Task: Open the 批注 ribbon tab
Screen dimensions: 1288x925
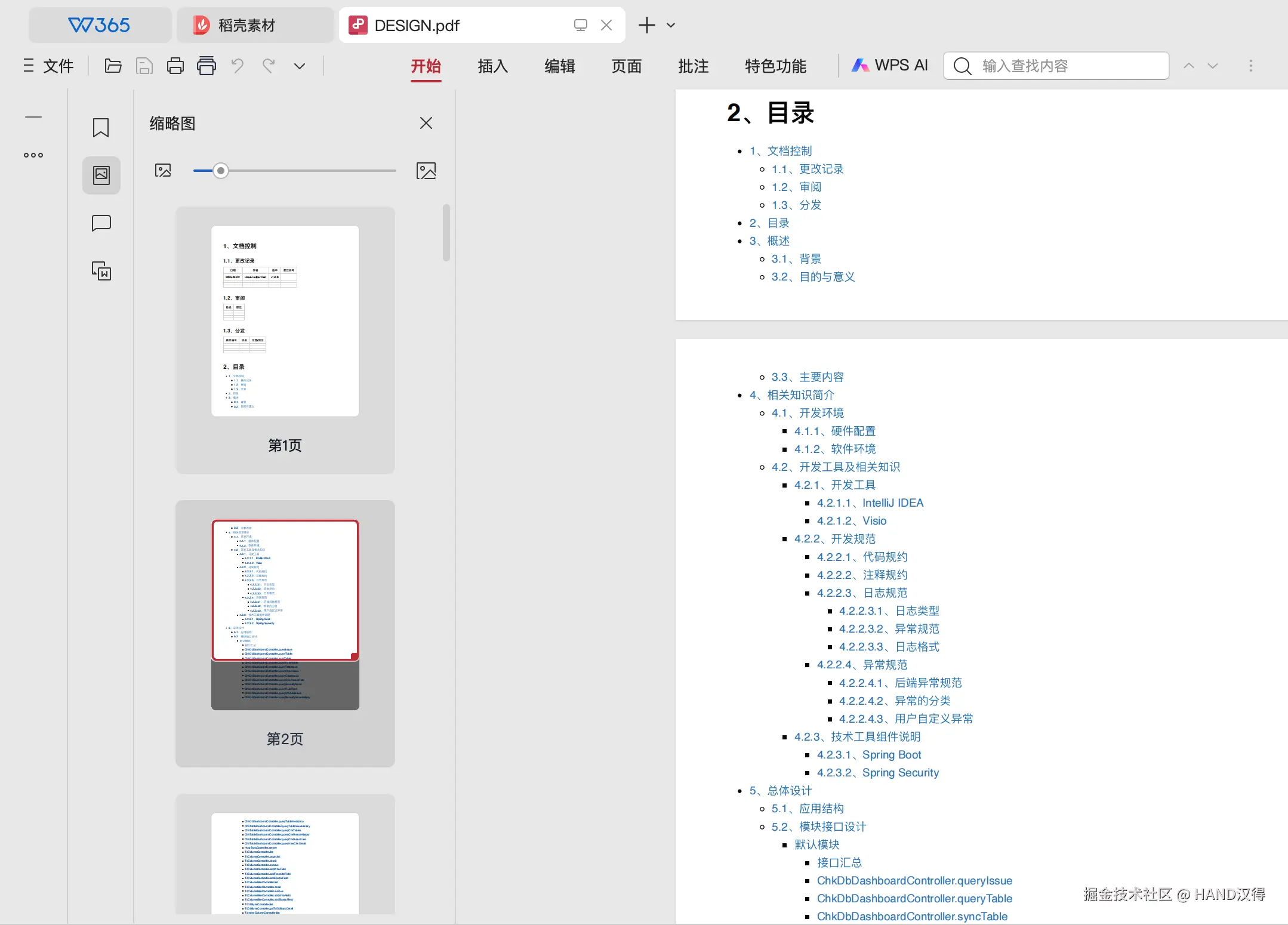Action: tap(693, 66)
